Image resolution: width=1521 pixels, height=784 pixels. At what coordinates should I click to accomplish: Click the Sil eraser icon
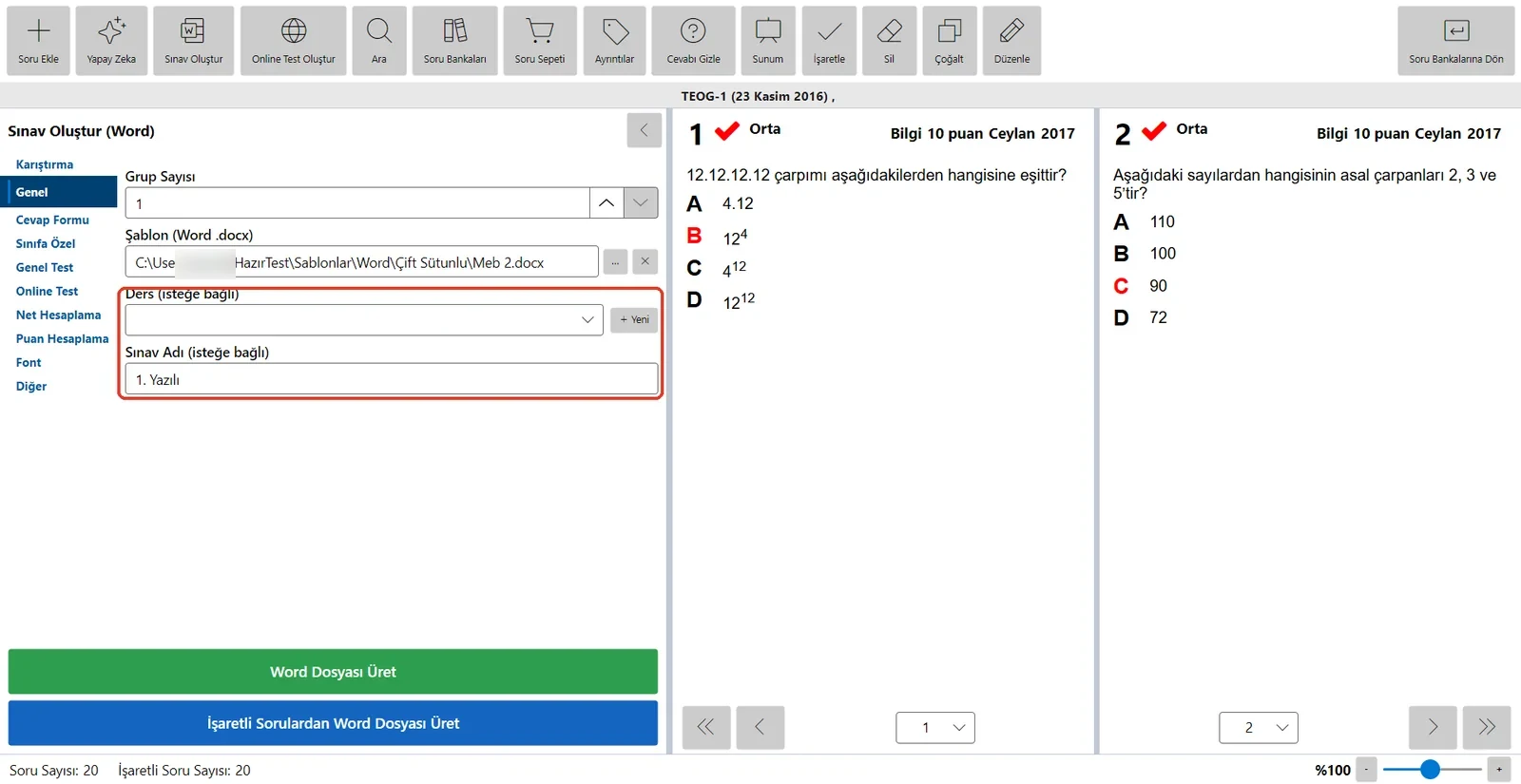(889, 31)
